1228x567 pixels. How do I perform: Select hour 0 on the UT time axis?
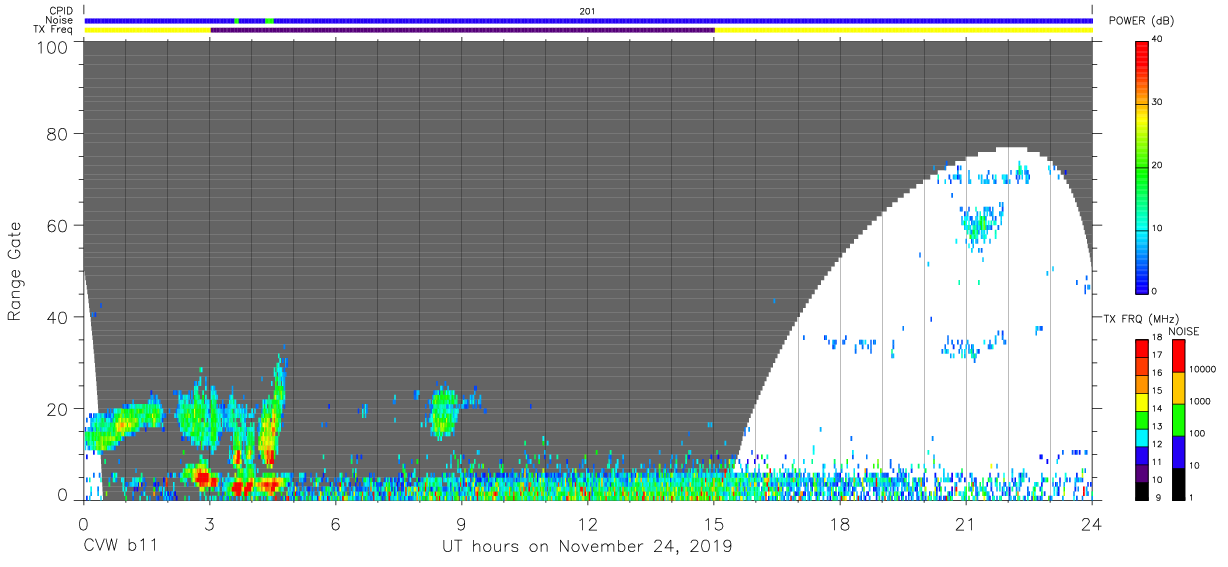click(x=83, y=524)
